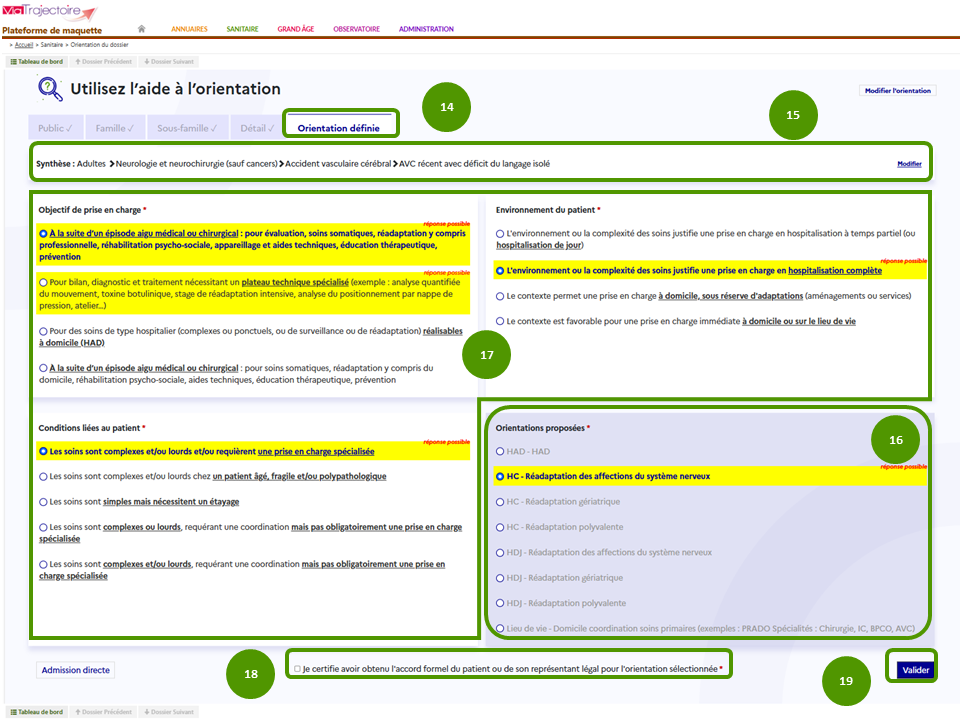960x720 pixels.
Task: Choose patient âgé, fragile et/ou polypathologique condition
Action: pyautogui.click(x=43, y=476)
